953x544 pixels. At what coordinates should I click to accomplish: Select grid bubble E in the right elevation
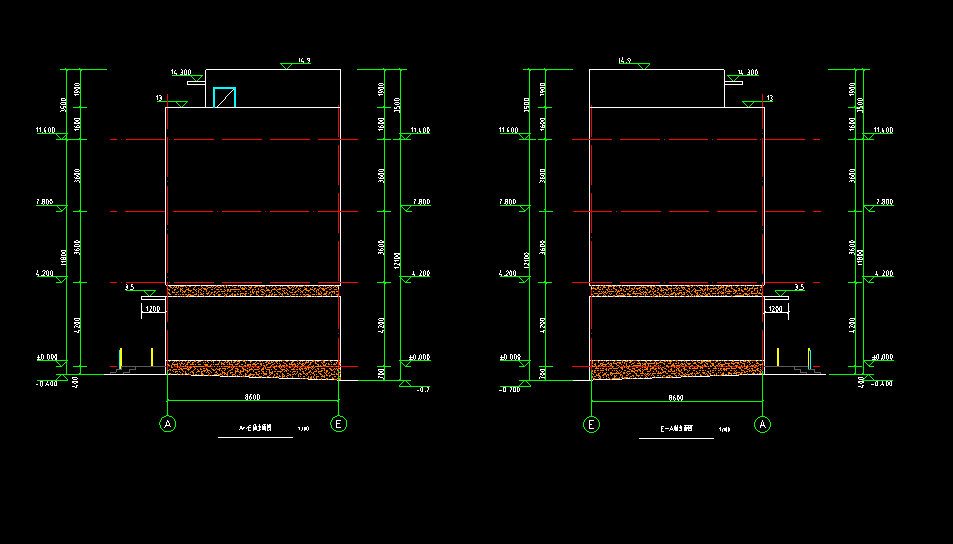(591, 424)
